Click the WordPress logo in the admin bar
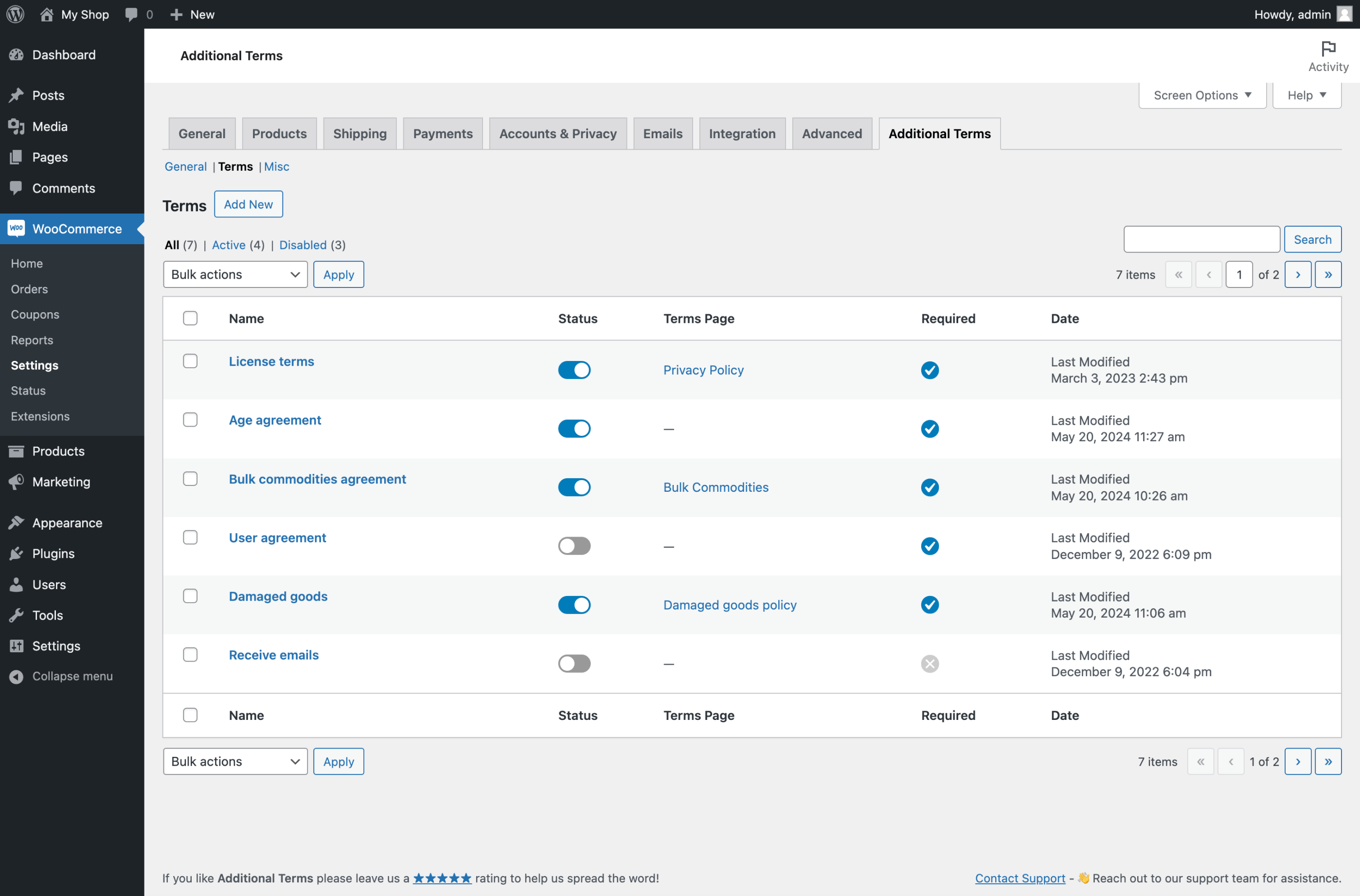 [x=15, y=14]
